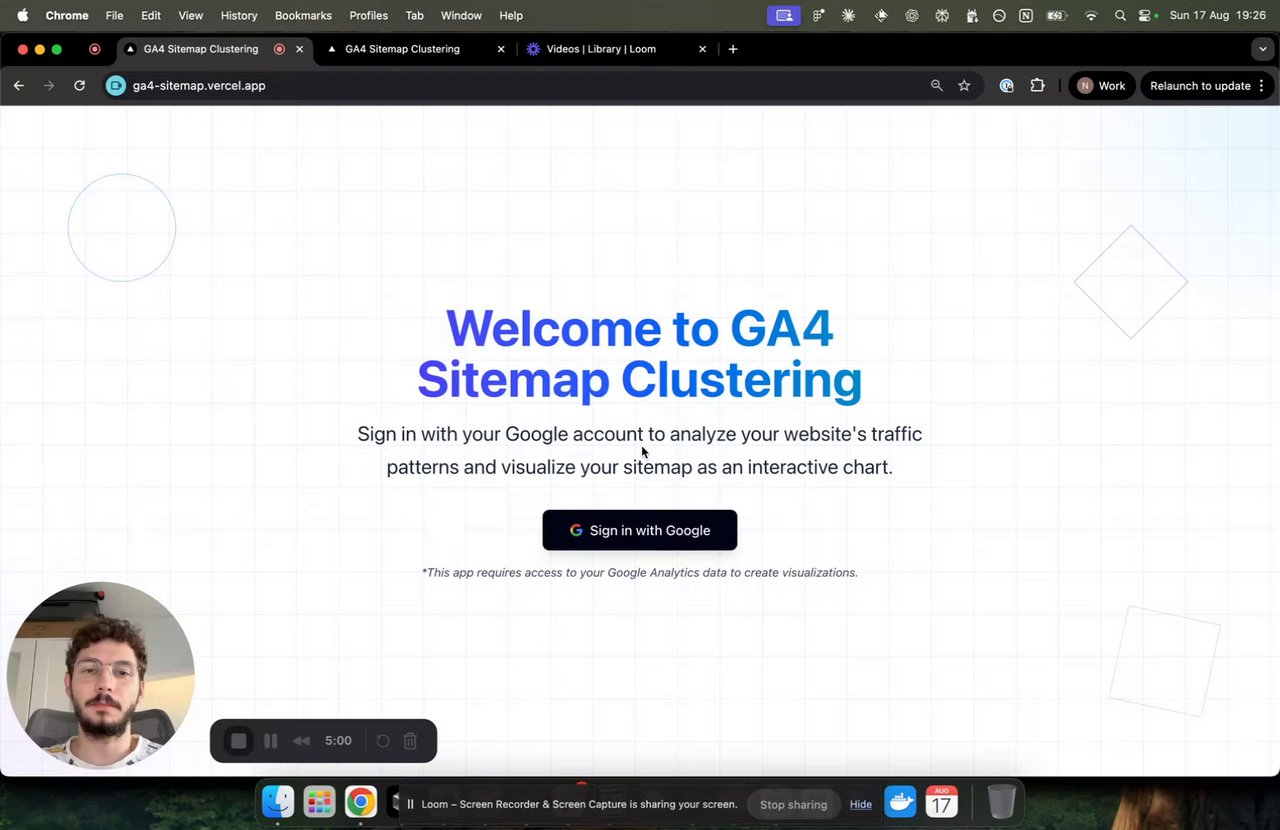Open the Loom starburst menu bar icon

pyautogui.click(x=849, y=15)
